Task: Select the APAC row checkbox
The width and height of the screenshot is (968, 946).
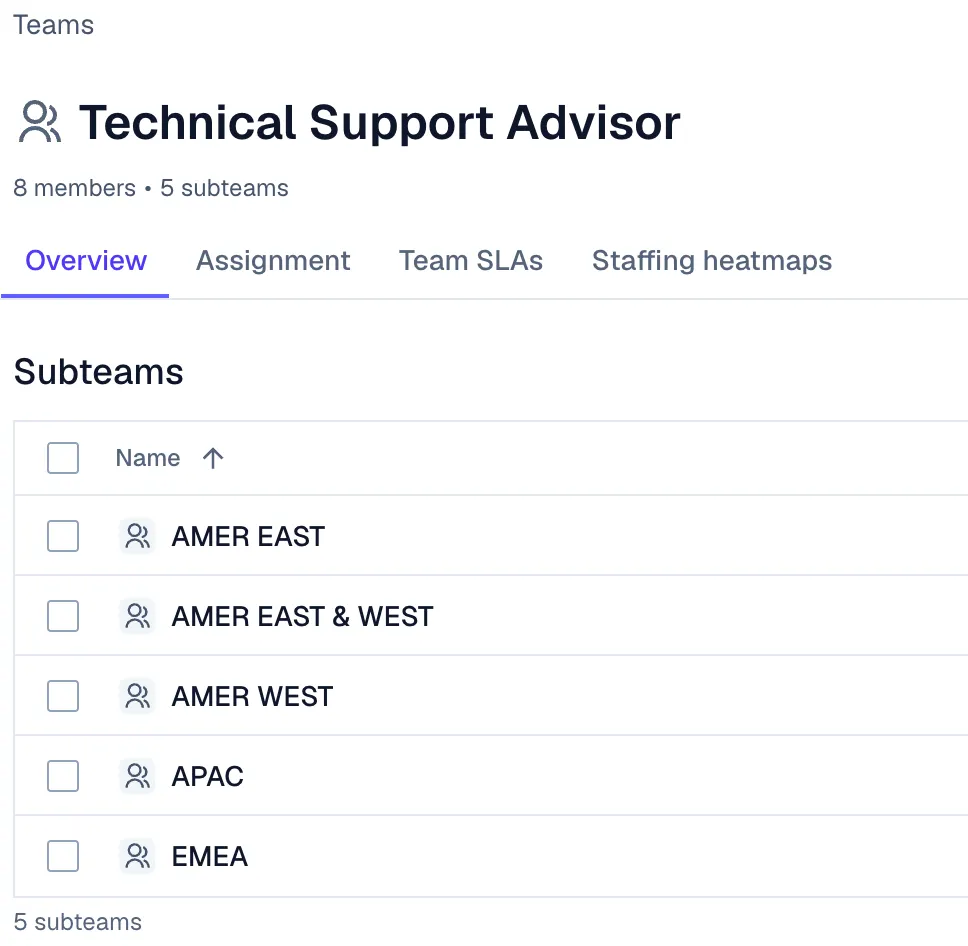Action: 63,776
